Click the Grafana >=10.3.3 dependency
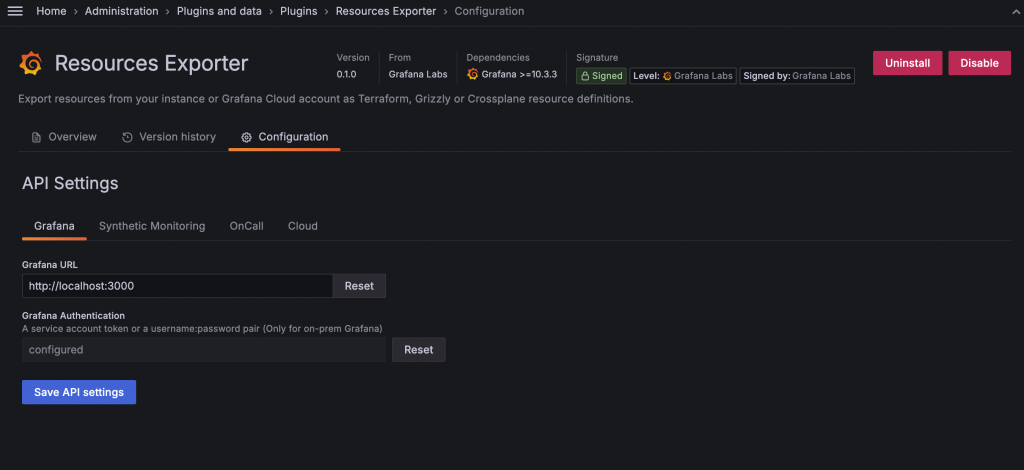Viewport: 1024px width, 470px height. click(512, 74)
